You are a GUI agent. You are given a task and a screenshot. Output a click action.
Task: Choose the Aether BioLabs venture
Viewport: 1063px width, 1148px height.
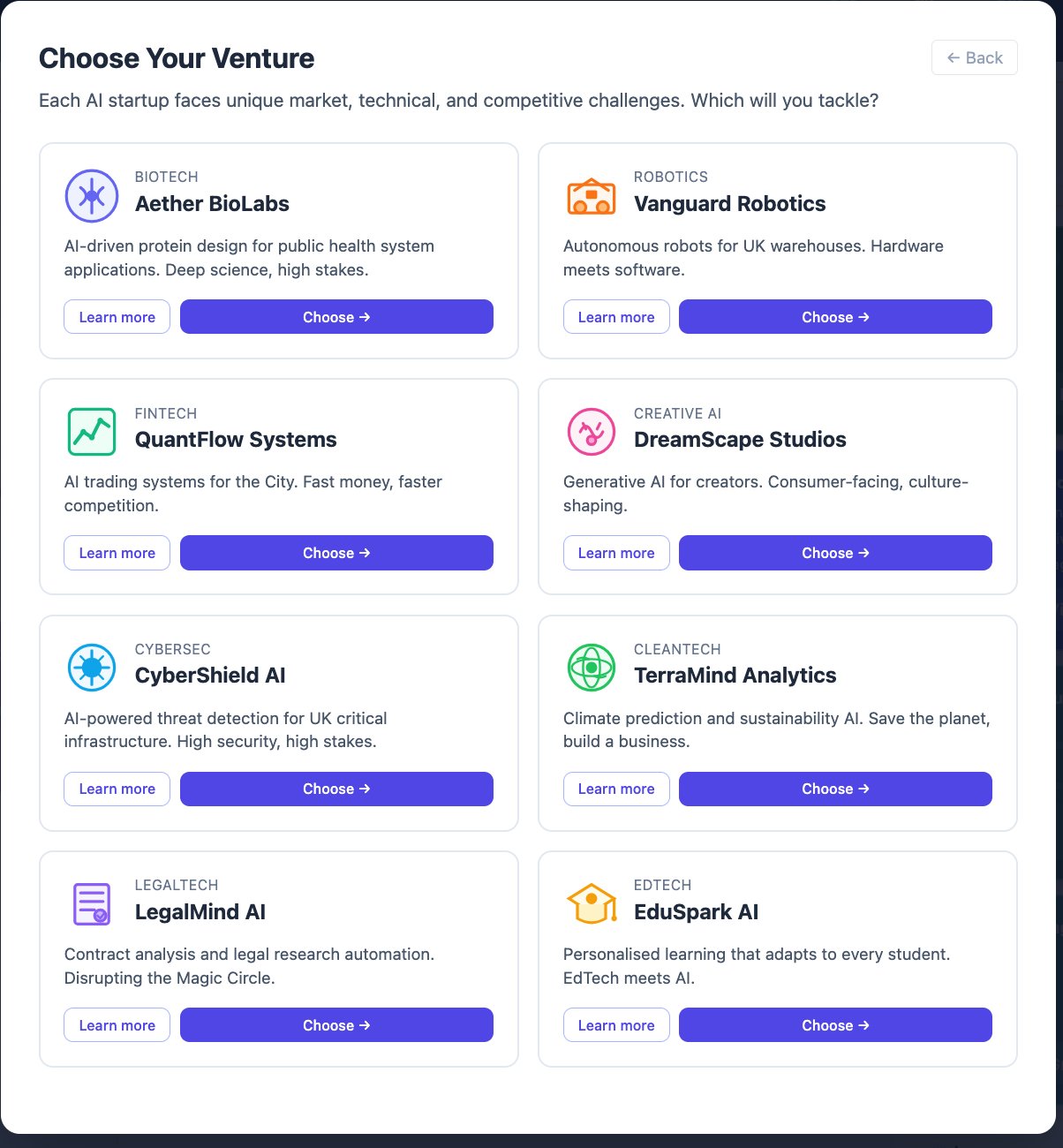(x=336, y=316)
